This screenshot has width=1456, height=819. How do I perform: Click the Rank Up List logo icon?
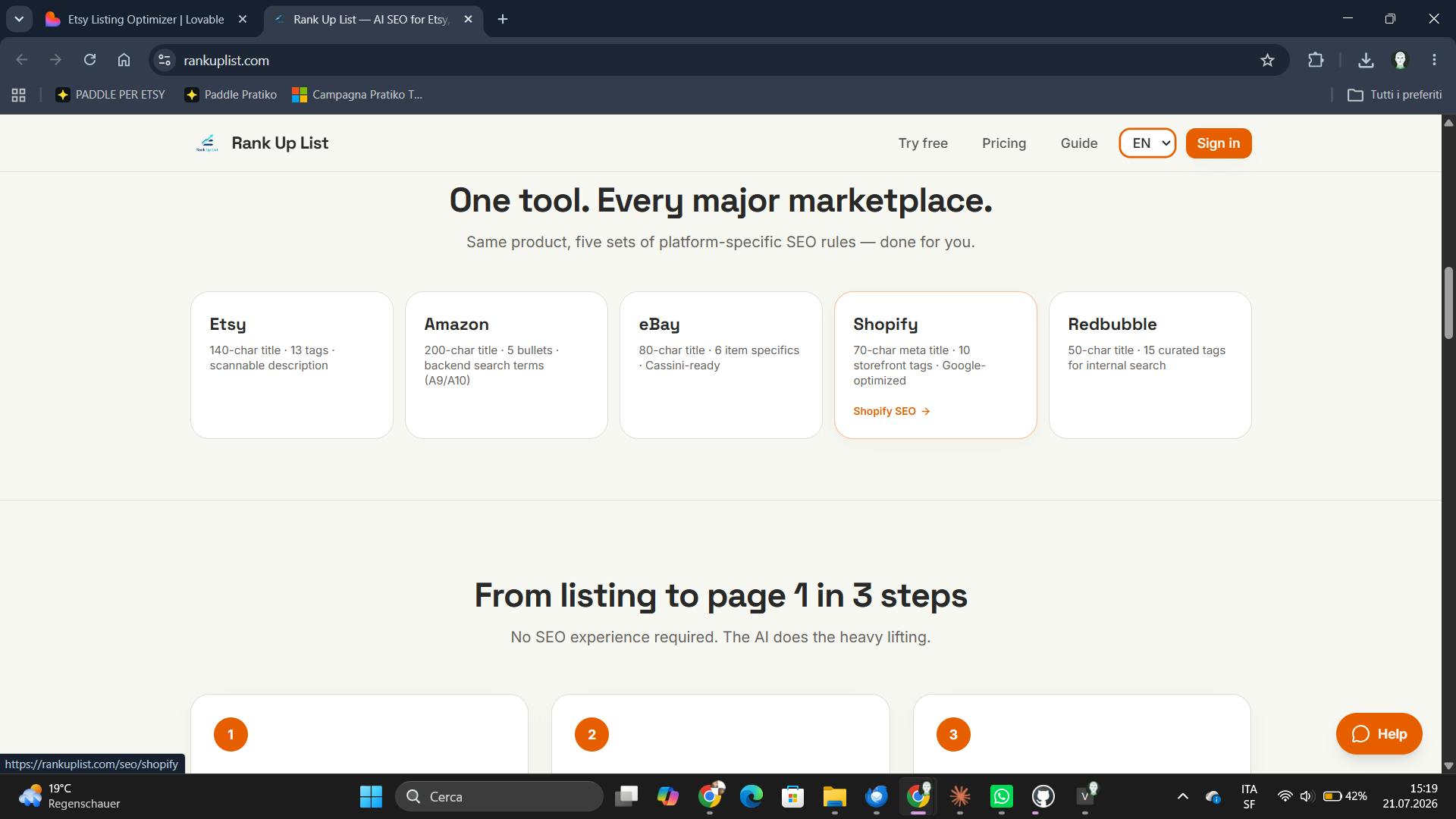(207, 143)
